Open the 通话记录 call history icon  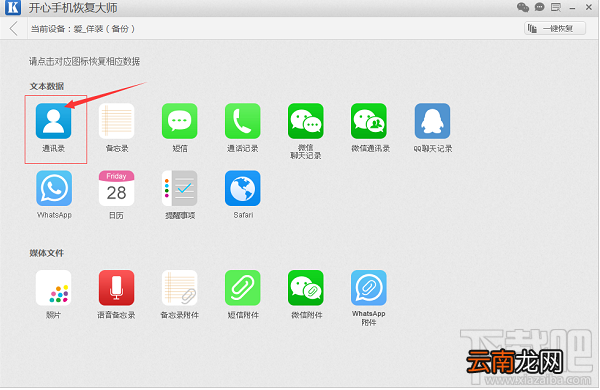point(243,121)
